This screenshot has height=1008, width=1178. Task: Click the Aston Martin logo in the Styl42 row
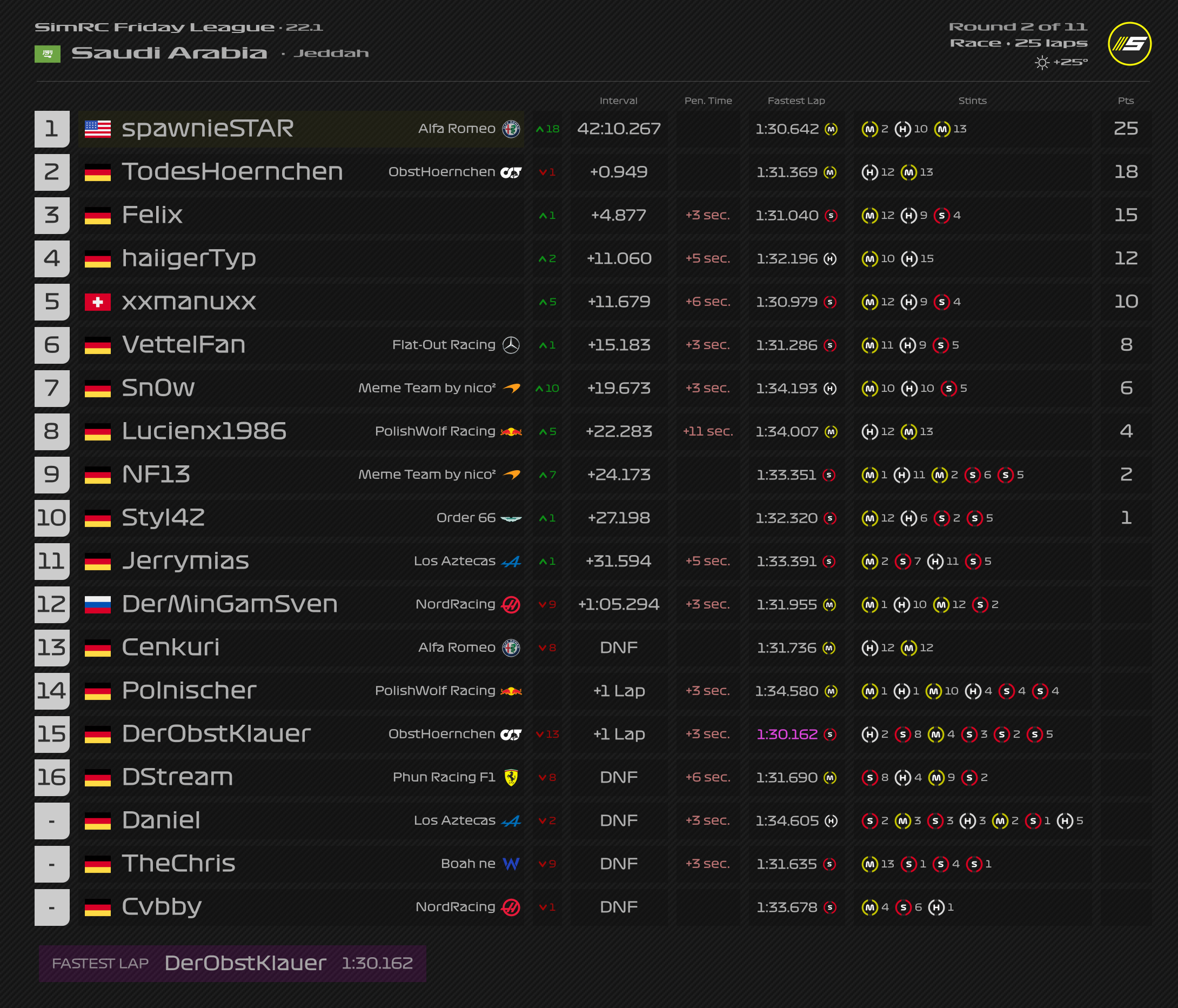511,518
